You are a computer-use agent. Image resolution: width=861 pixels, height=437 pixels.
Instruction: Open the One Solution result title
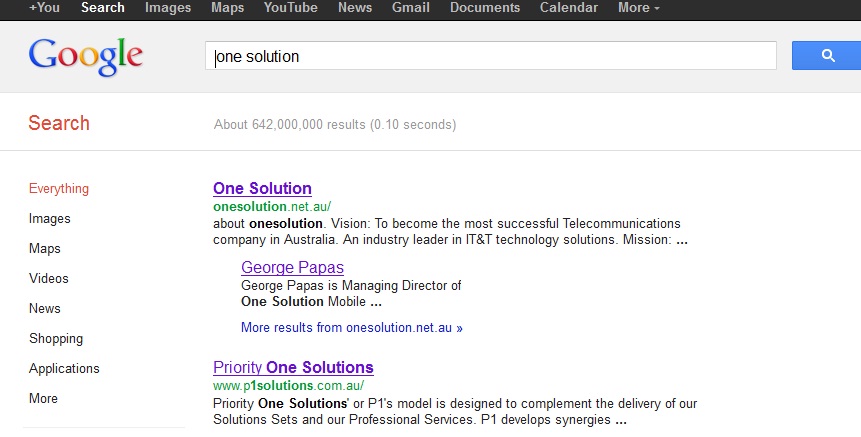pyautogui.click(x=262, y=188)
